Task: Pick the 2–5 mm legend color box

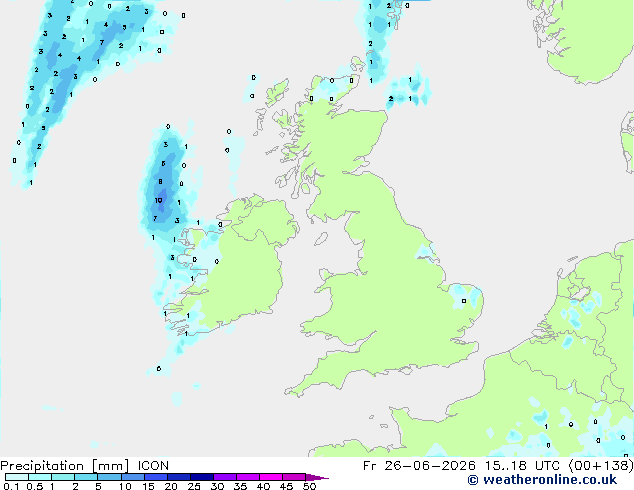Action: [x=86, y=477]
